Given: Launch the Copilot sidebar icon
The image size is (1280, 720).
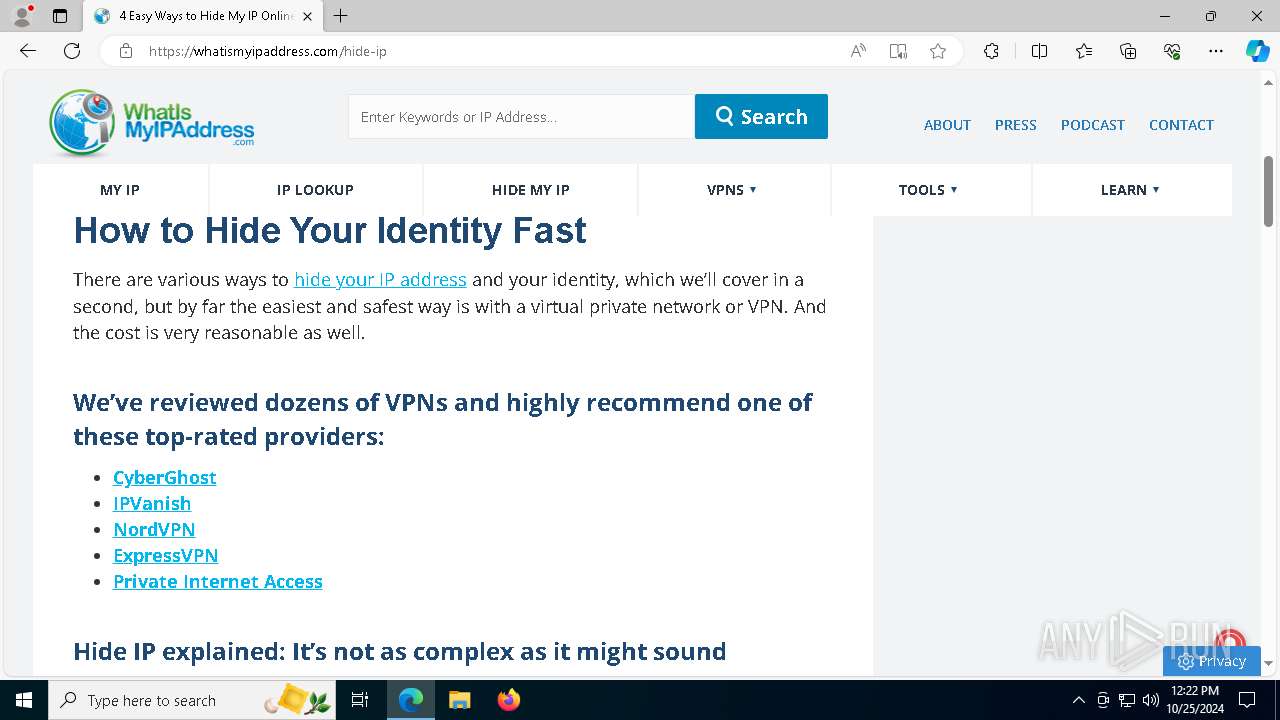Looking at the screenshot, I should [x=1257, y=51].
